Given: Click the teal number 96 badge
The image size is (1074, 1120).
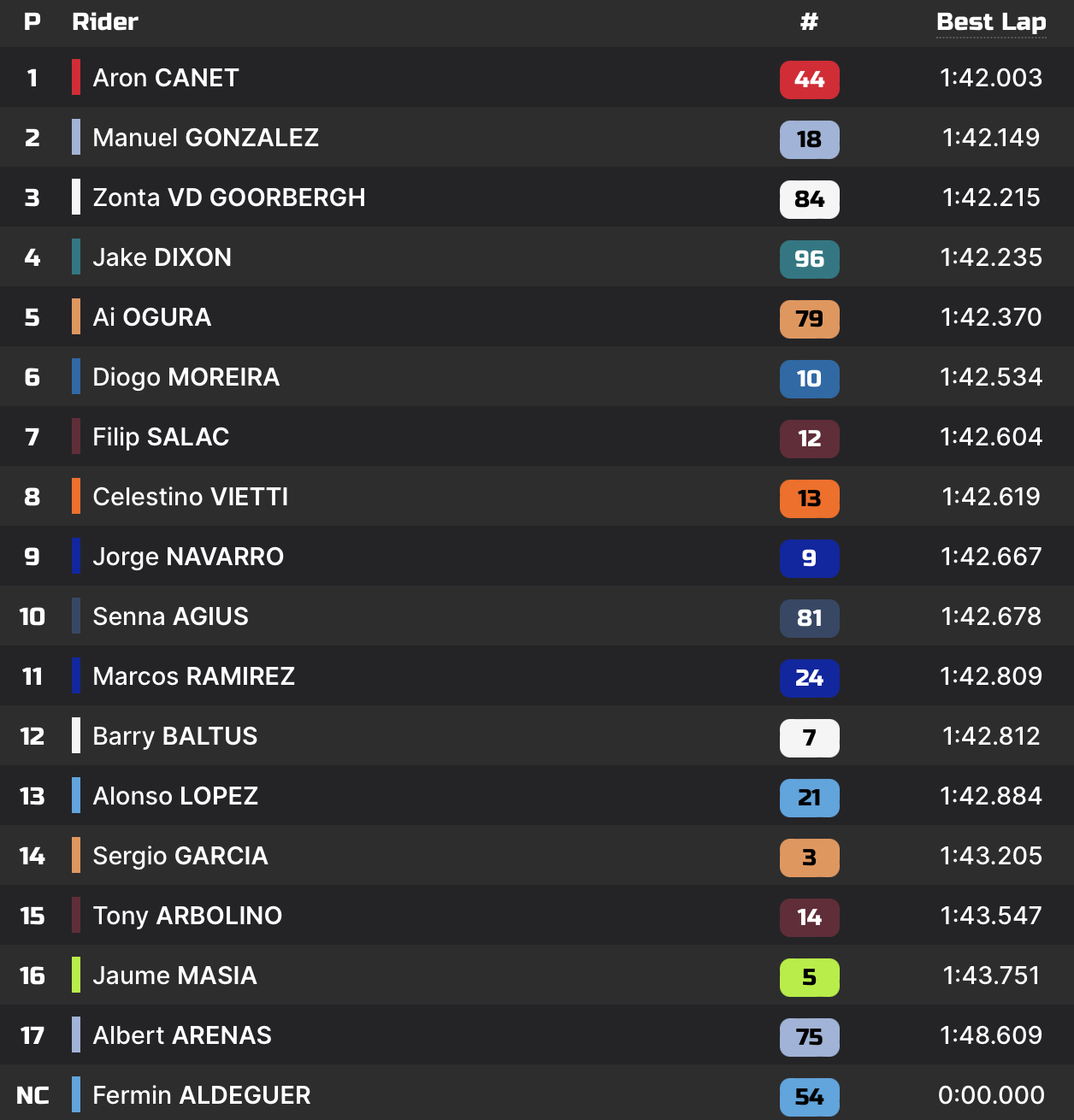Looking at the screenshot, I should [x=809, y=259].
